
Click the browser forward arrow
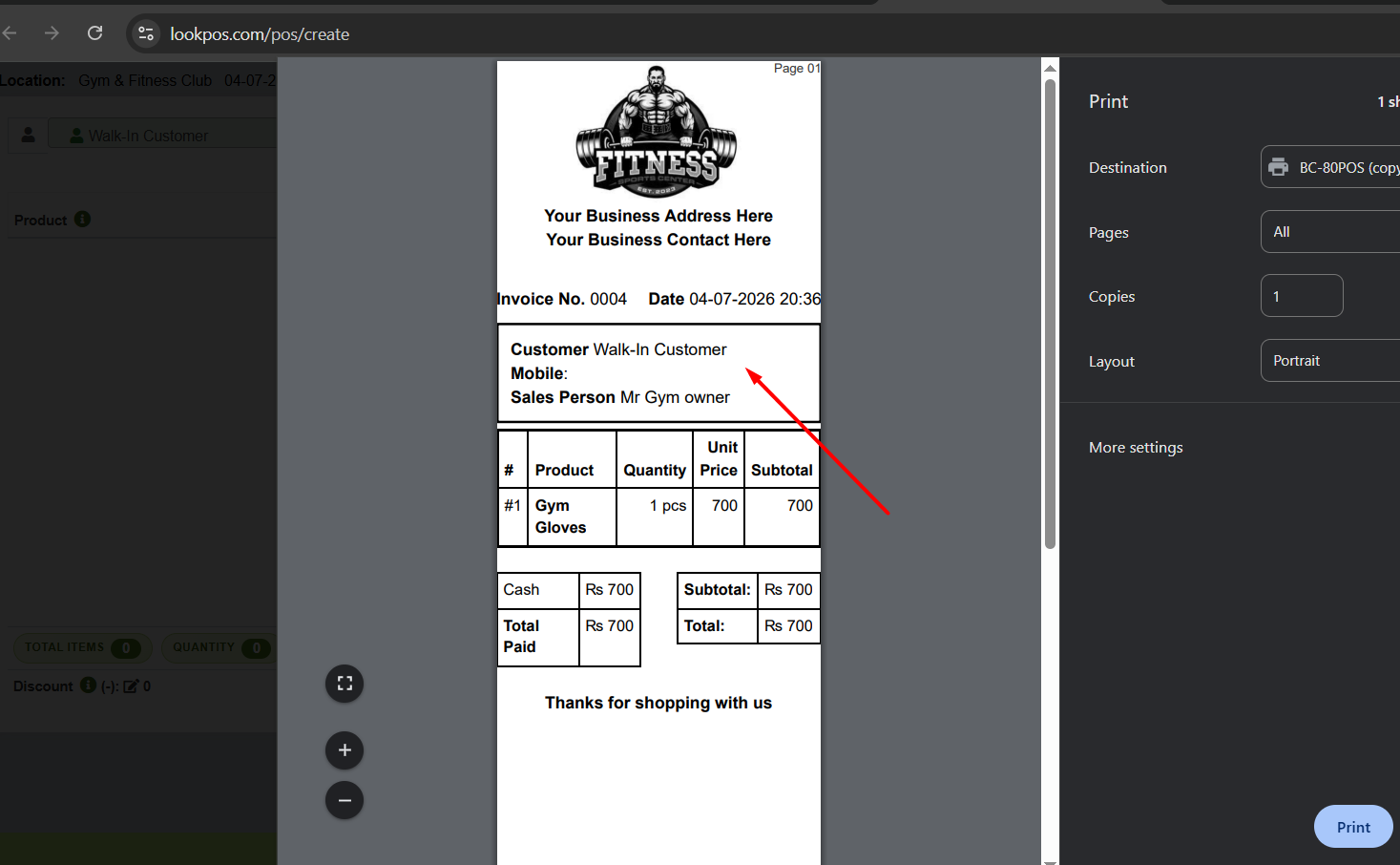52,33
